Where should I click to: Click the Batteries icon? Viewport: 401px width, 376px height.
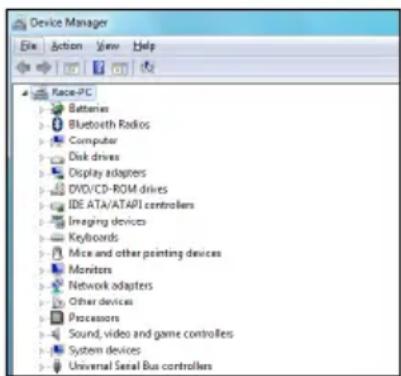click(57, 109)
